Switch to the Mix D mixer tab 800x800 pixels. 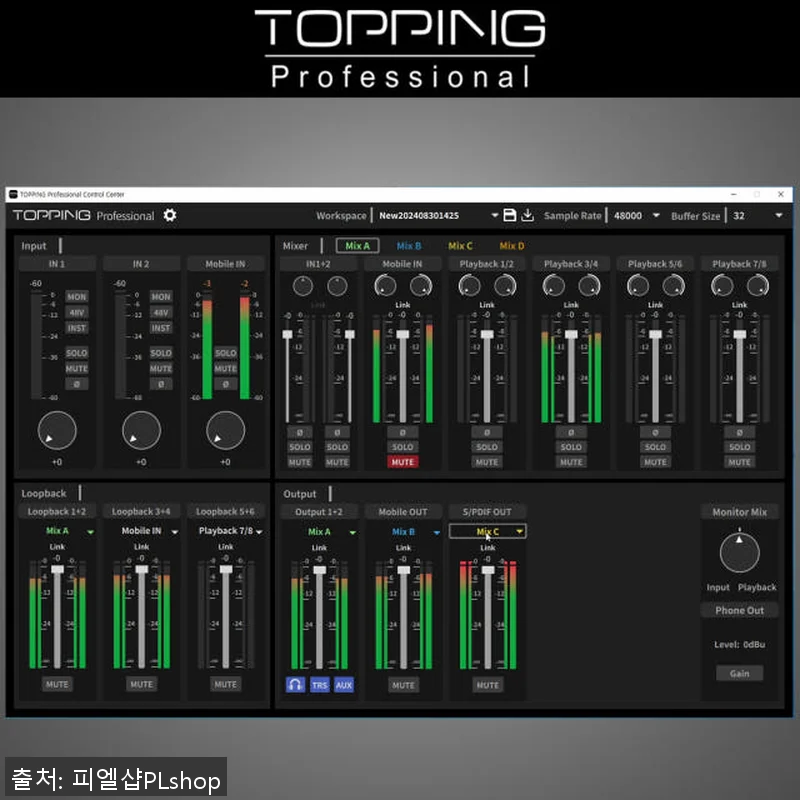pyautogui.click(x=512, y=245)
